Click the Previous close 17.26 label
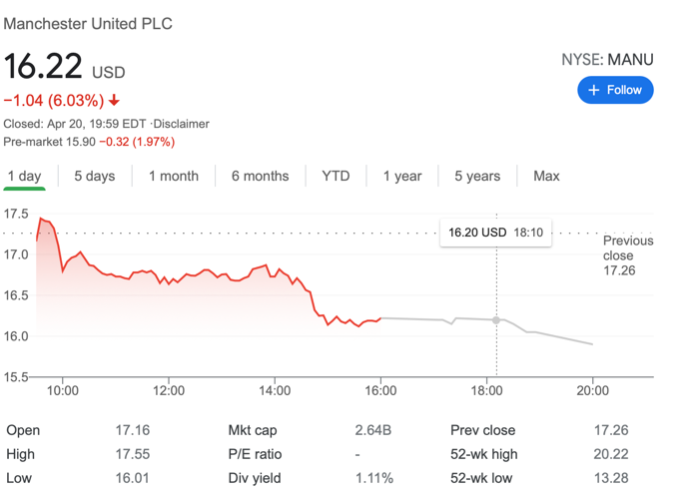 click(x=628, y=255)
